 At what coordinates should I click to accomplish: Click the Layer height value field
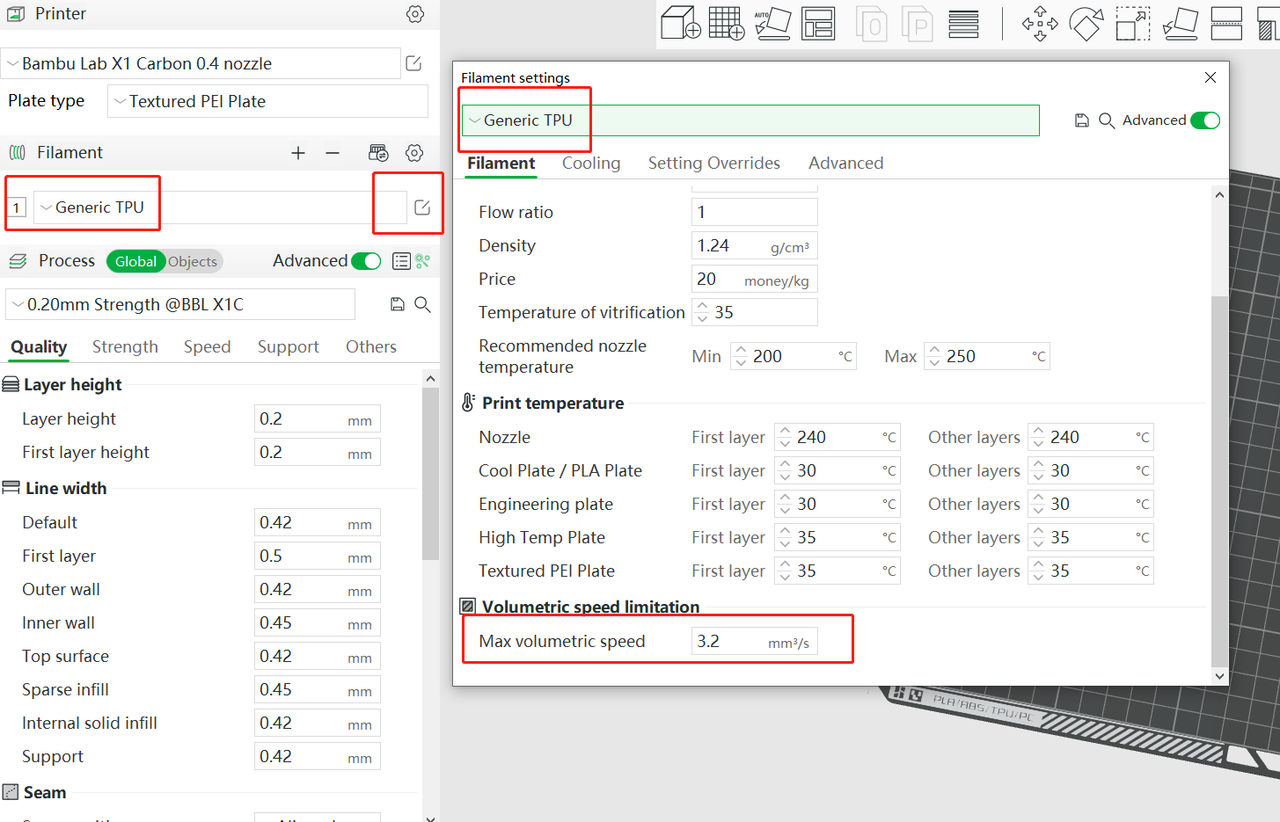317,419
